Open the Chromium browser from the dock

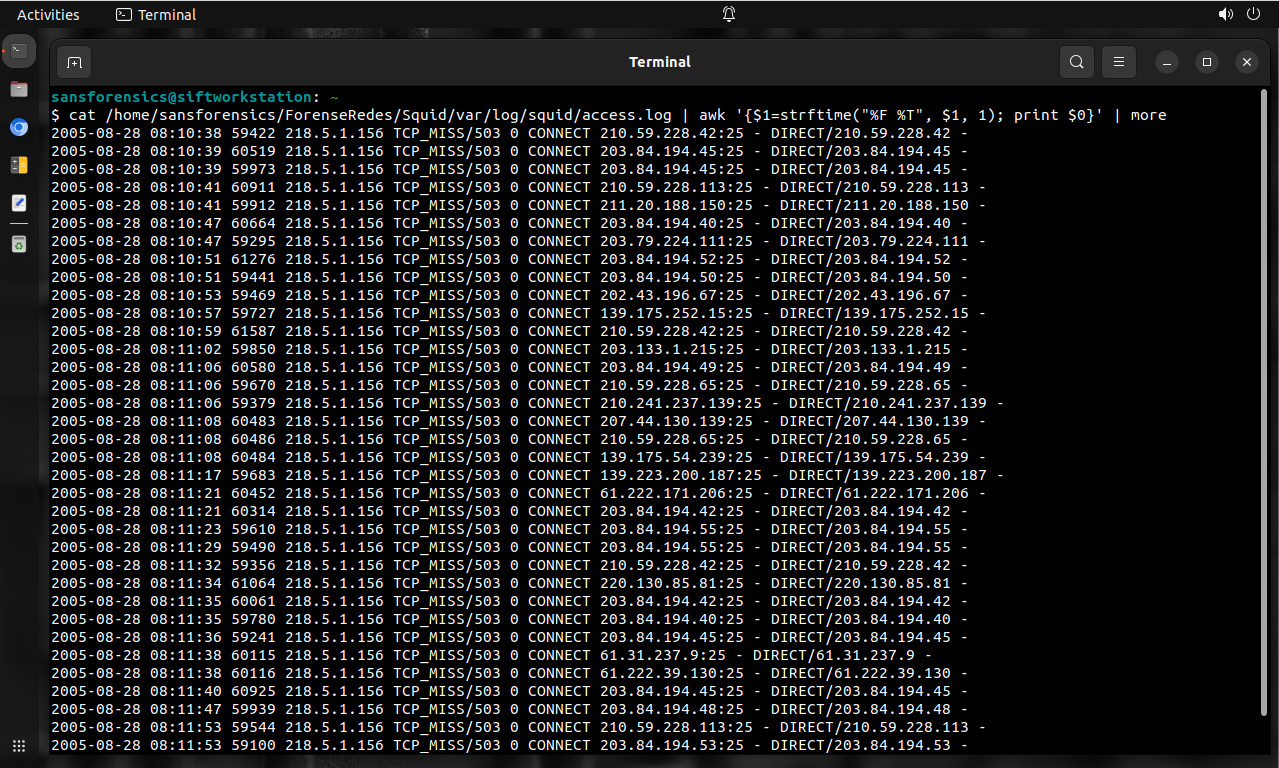pos(19,127)
